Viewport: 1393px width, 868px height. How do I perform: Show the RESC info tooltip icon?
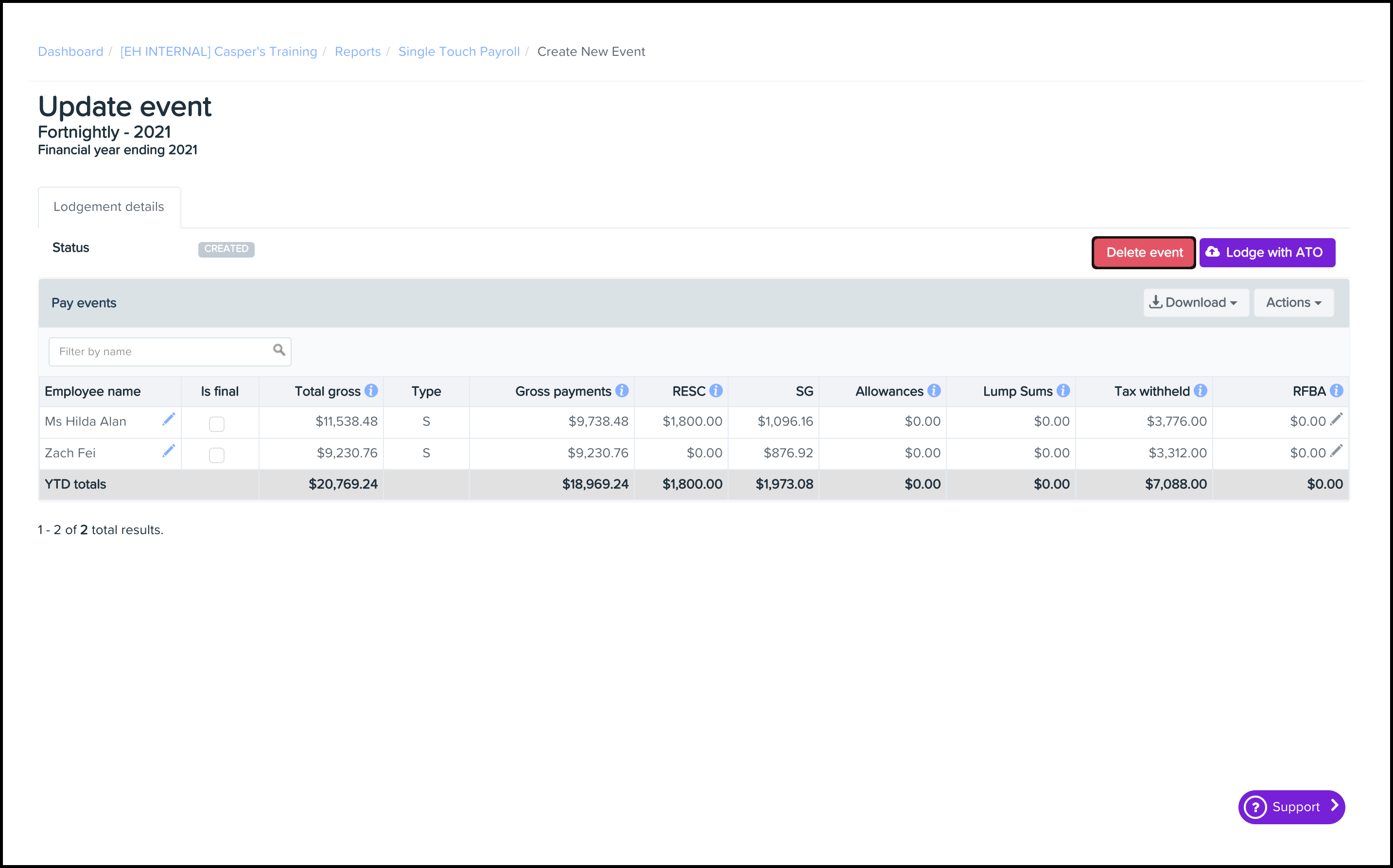[x=716, y=391]
